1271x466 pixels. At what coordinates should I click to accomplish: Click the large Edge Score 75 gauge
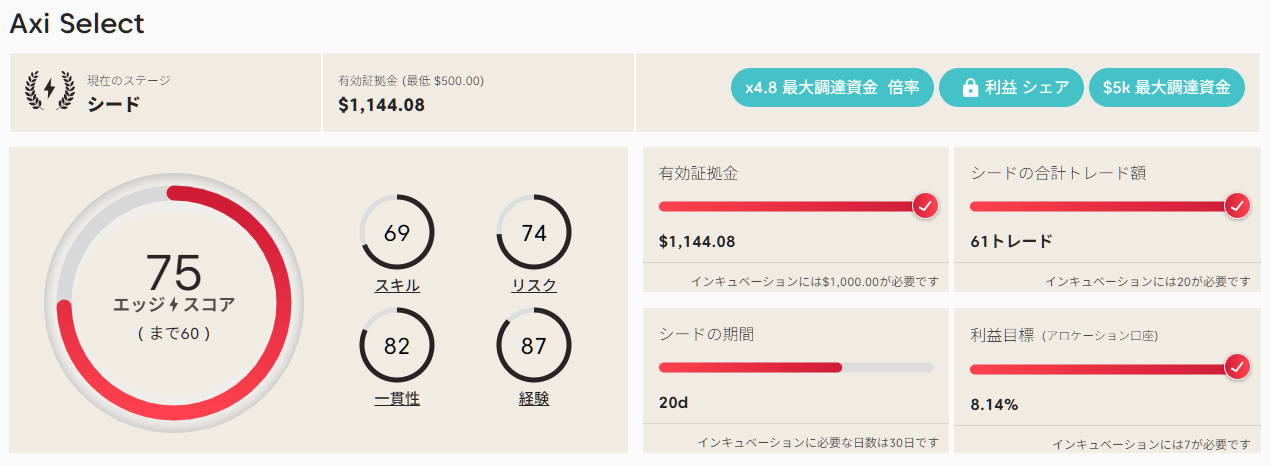point(173,297)
